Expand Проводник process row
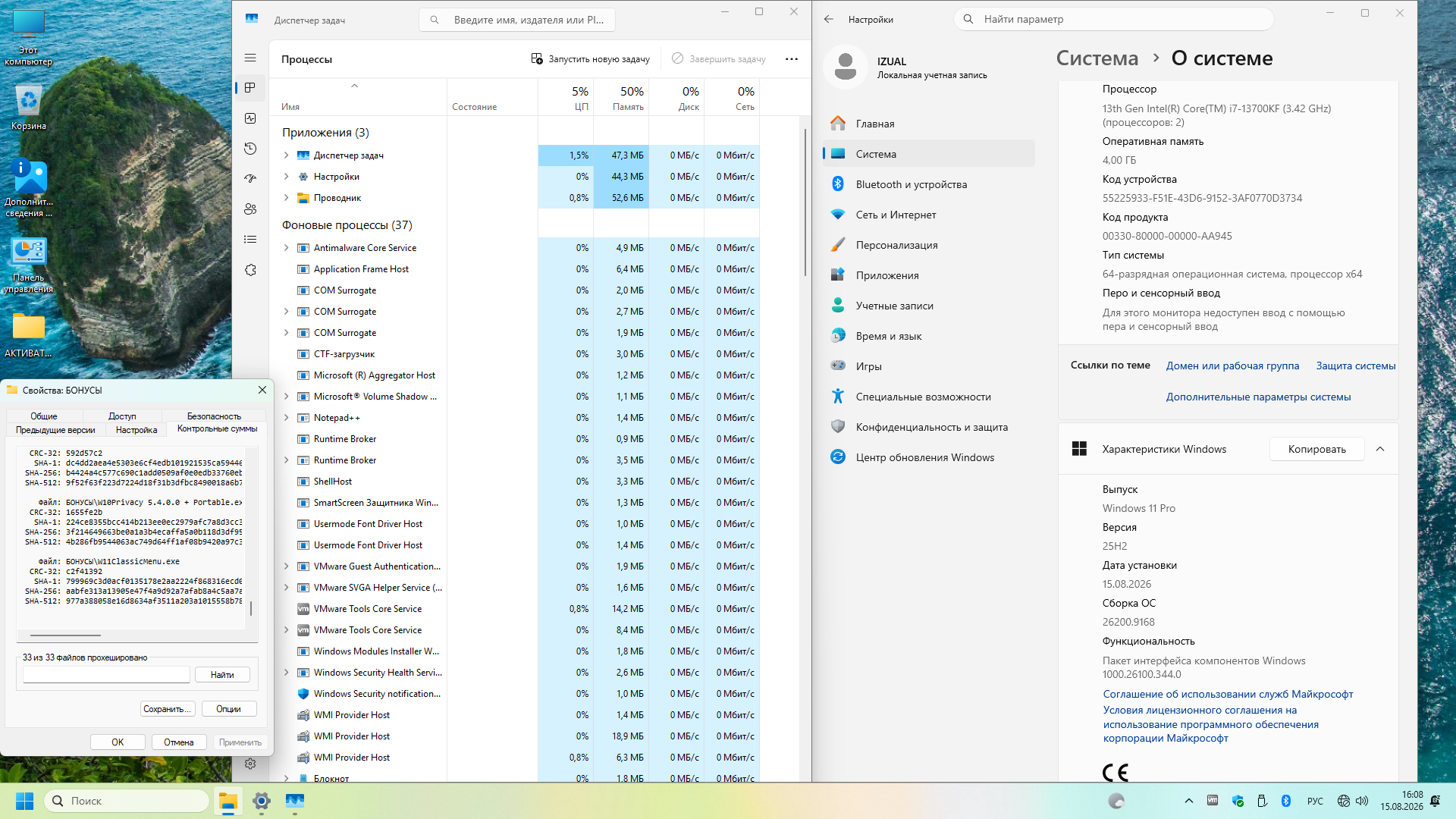Viewport: 1456px width, 819px height. coord(286,198)
